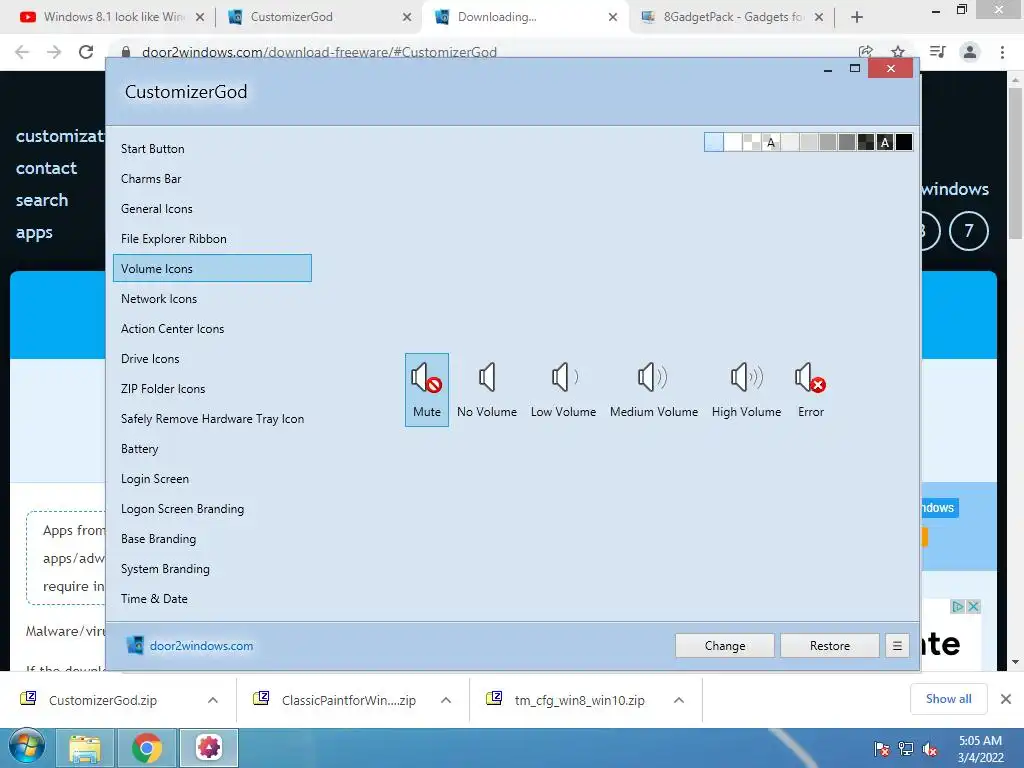
Task: Expand tm_cfg_win8_win10.zip download options
Action: tap(679, 700)
